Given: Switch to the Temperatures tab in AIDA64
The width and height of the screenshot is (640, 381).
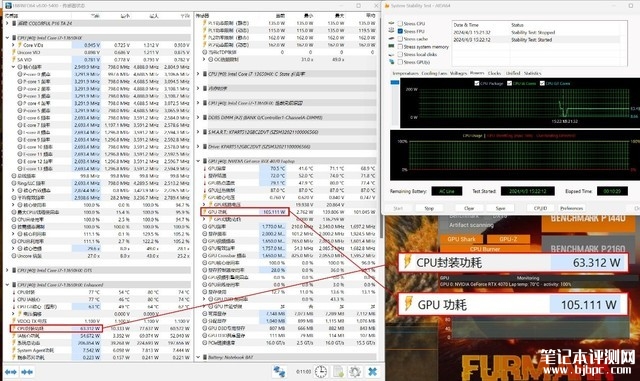Looking at the screenshot, I should tap(405, 74).
